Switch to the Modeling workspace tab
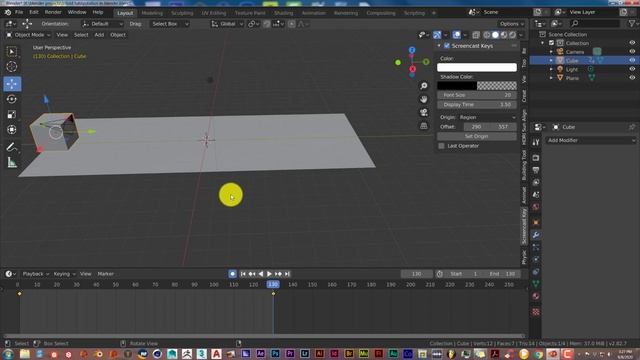Viewport: 640px width, 360px height. [x=152, y=13]
